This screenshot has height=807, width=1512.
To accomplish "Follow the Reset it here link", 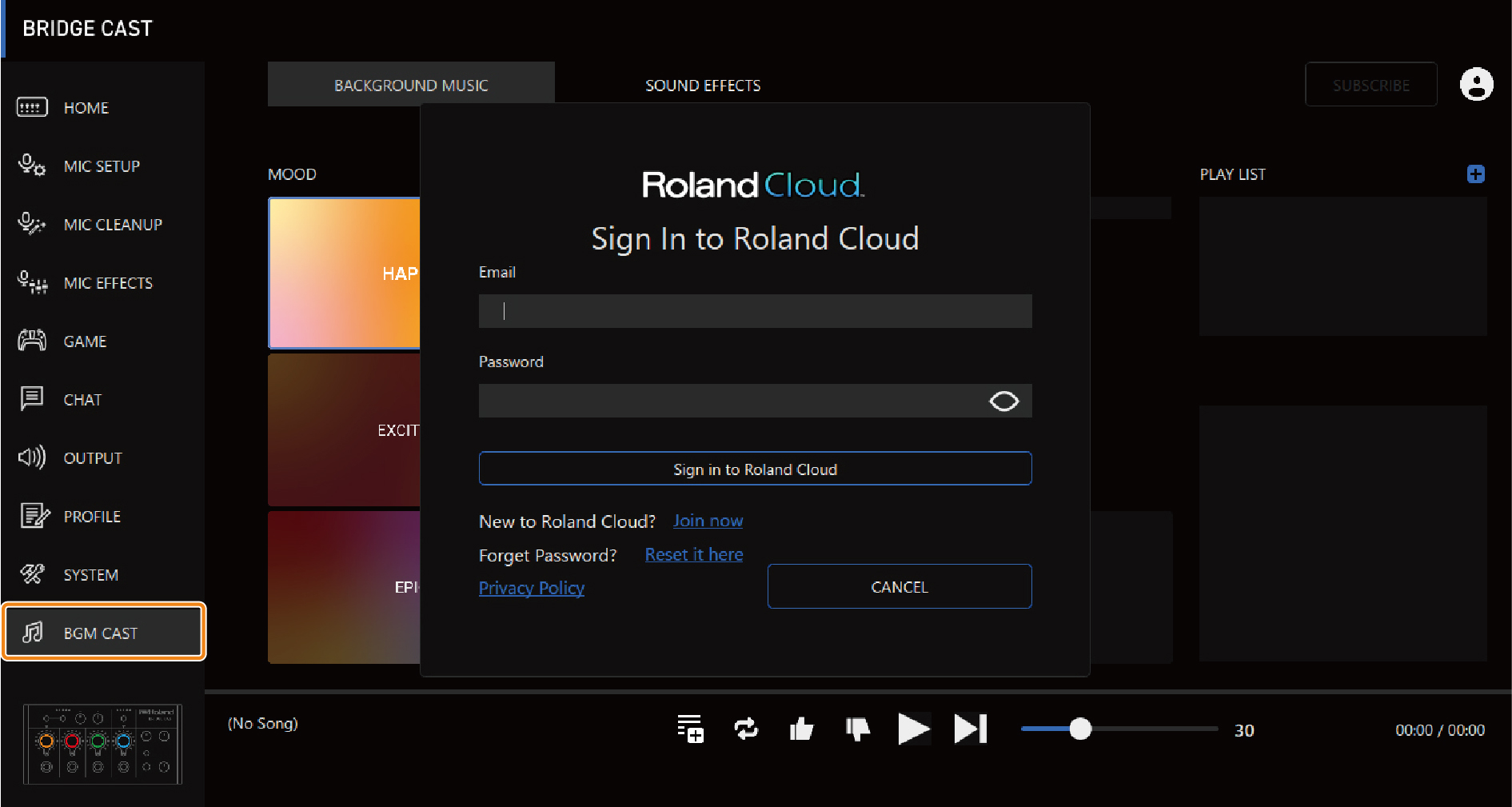I will click(x=694, y=554).
